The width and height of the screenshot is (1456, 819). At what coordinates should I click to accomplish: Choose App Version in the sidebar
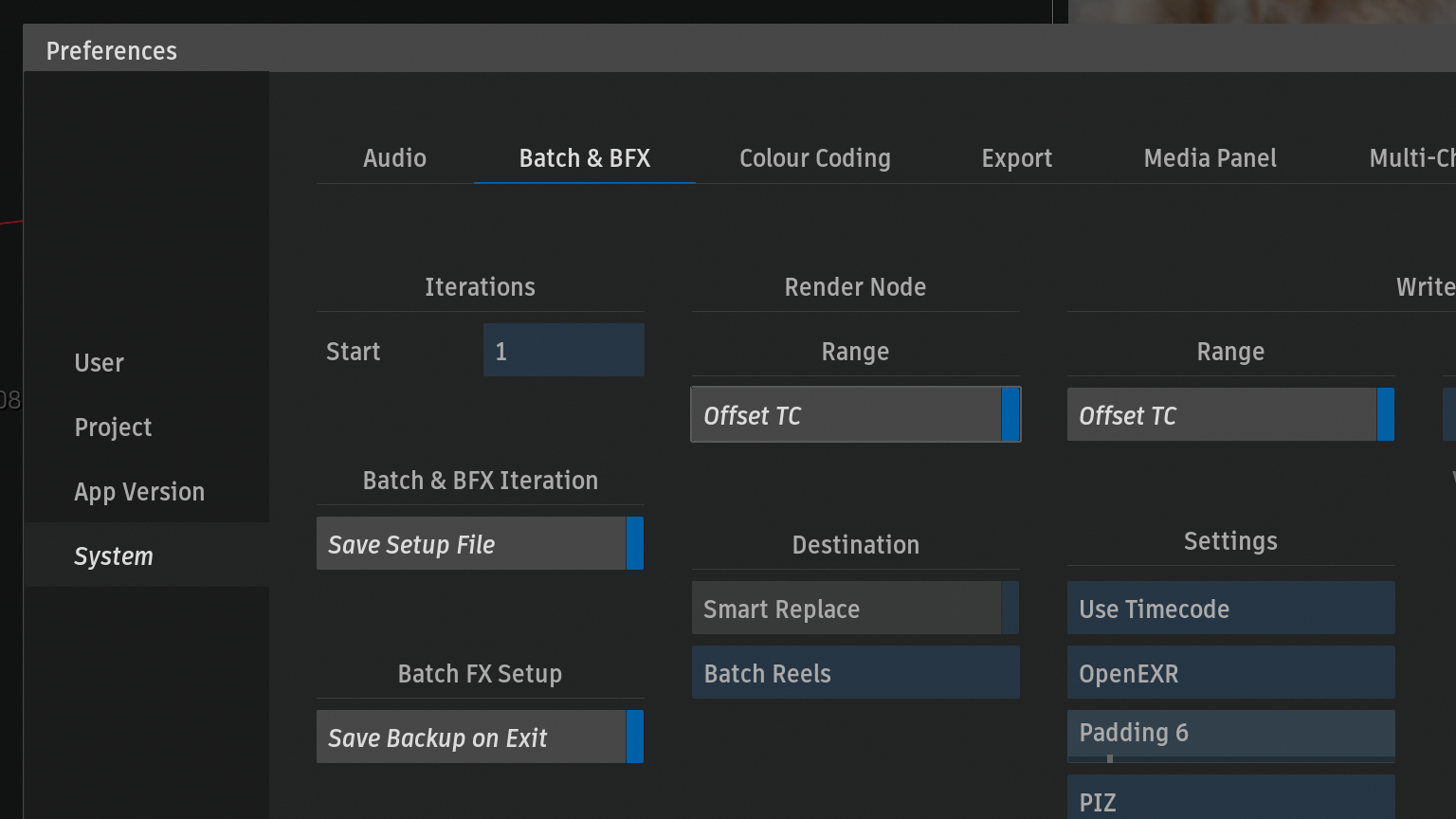coord(139,492)
